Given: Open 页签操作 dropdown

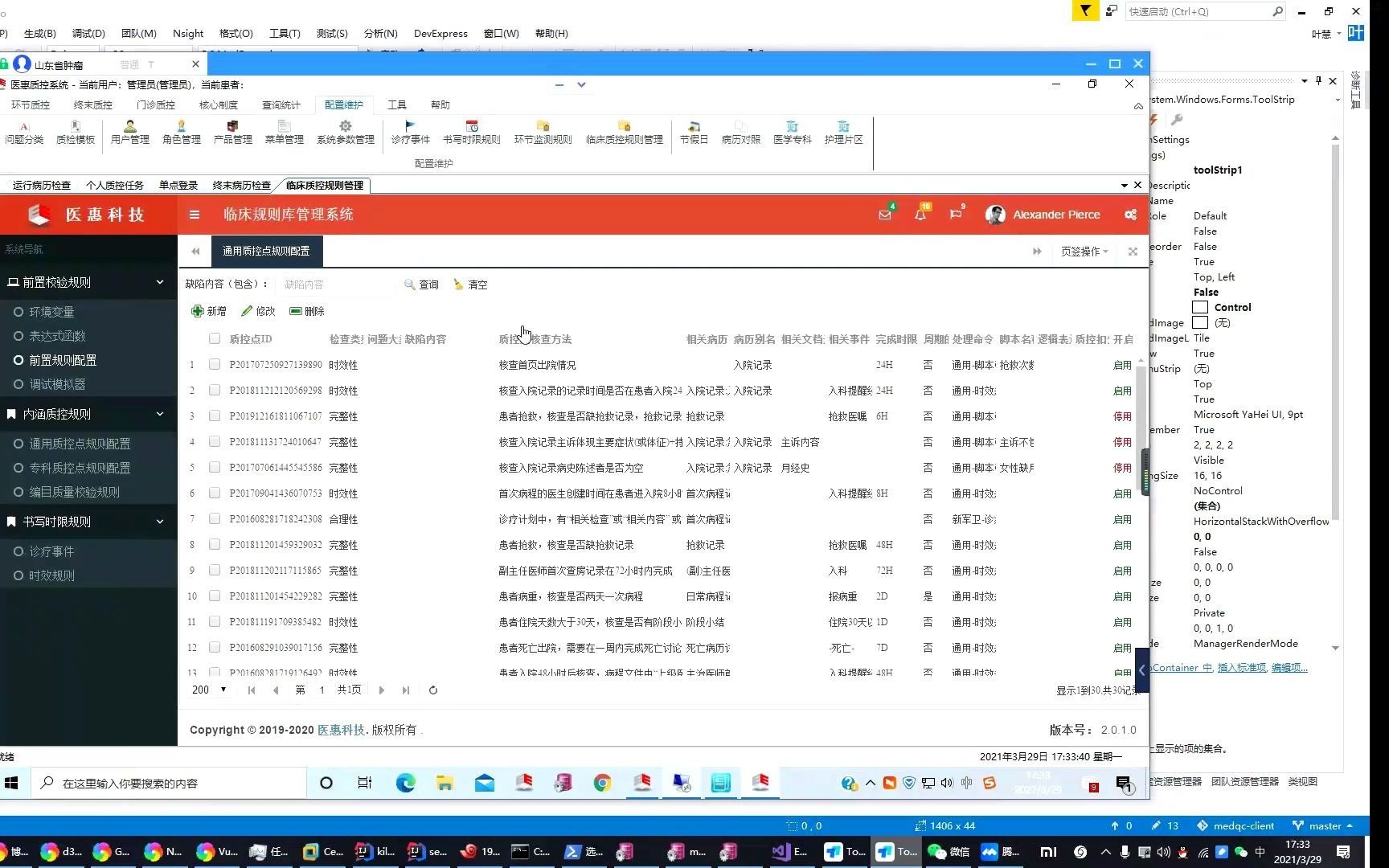Looking at the screenshot, I should (1084, 252).
